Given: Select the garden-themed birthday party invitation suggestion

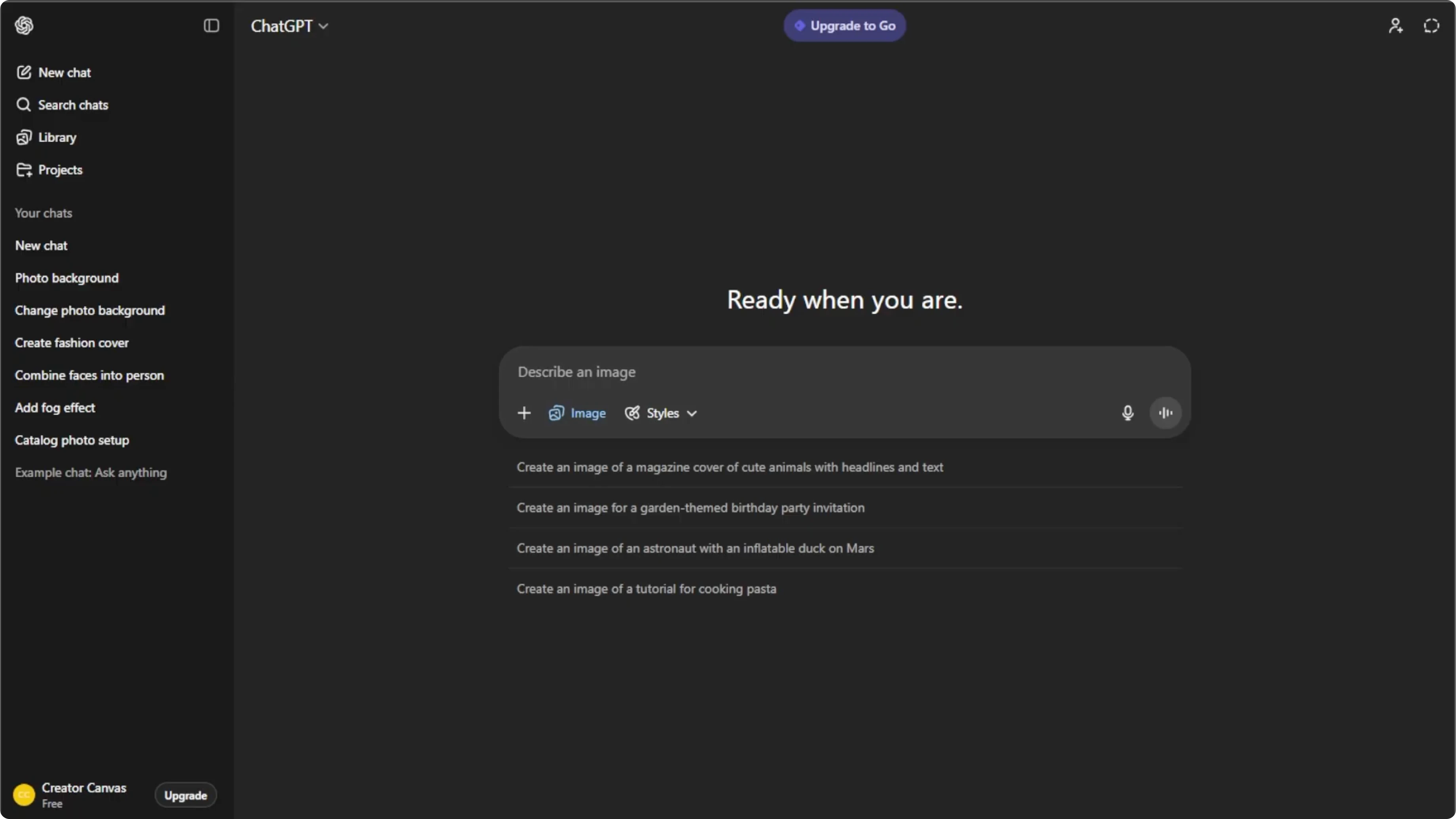Looking at the screenshot, I should click(846, 508).
